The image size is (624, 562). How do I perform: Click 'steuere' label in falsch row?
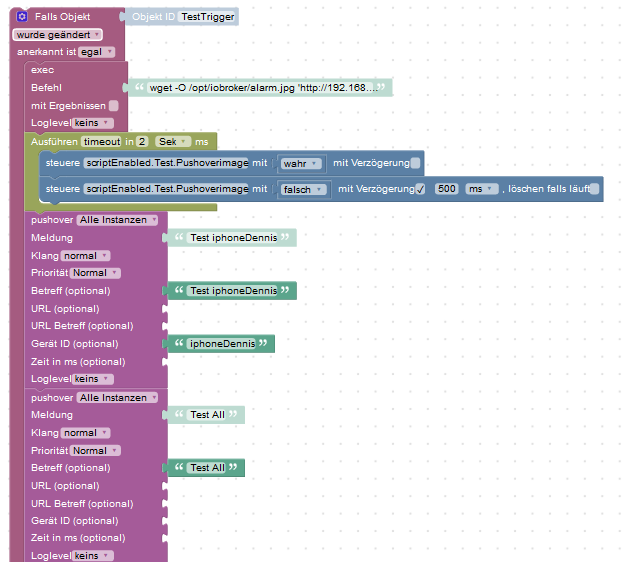pyautogui.click(x=63, y=189)
